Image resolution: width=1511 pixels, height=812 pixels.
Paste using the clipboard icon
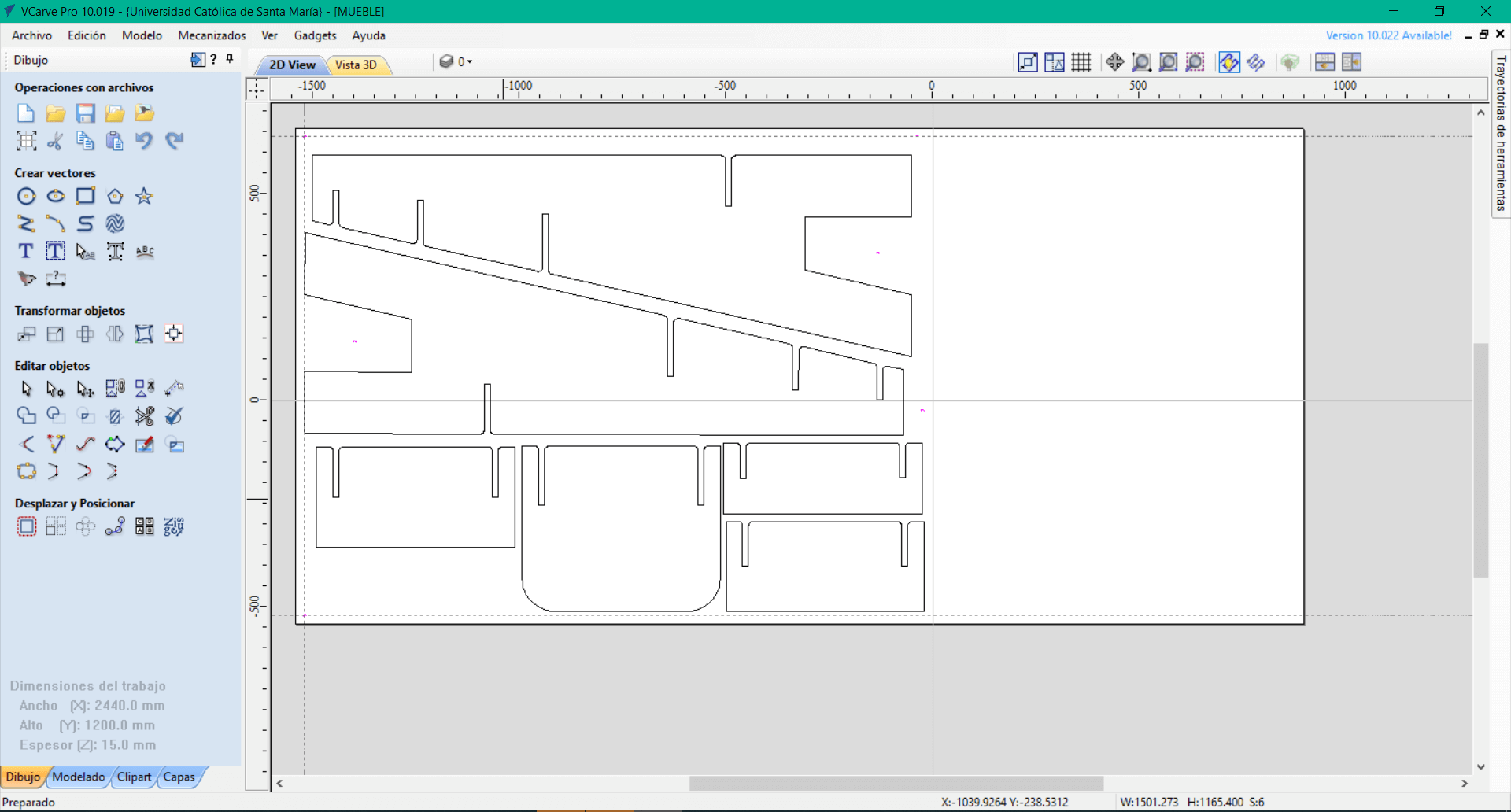click(x=115, y=141)
